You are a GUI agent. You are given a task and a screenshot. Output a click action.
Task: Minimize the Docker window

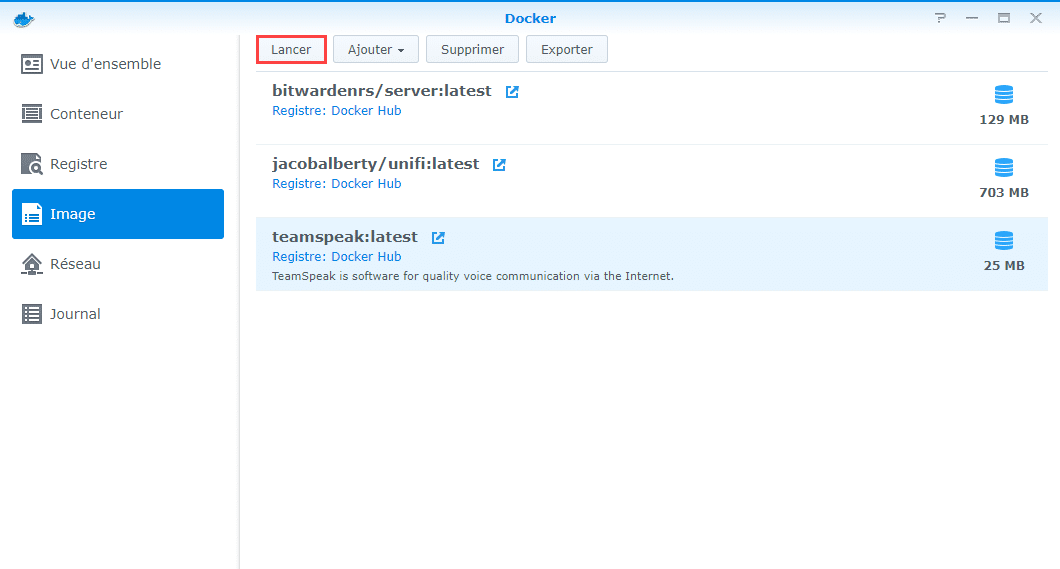(972, 18)
